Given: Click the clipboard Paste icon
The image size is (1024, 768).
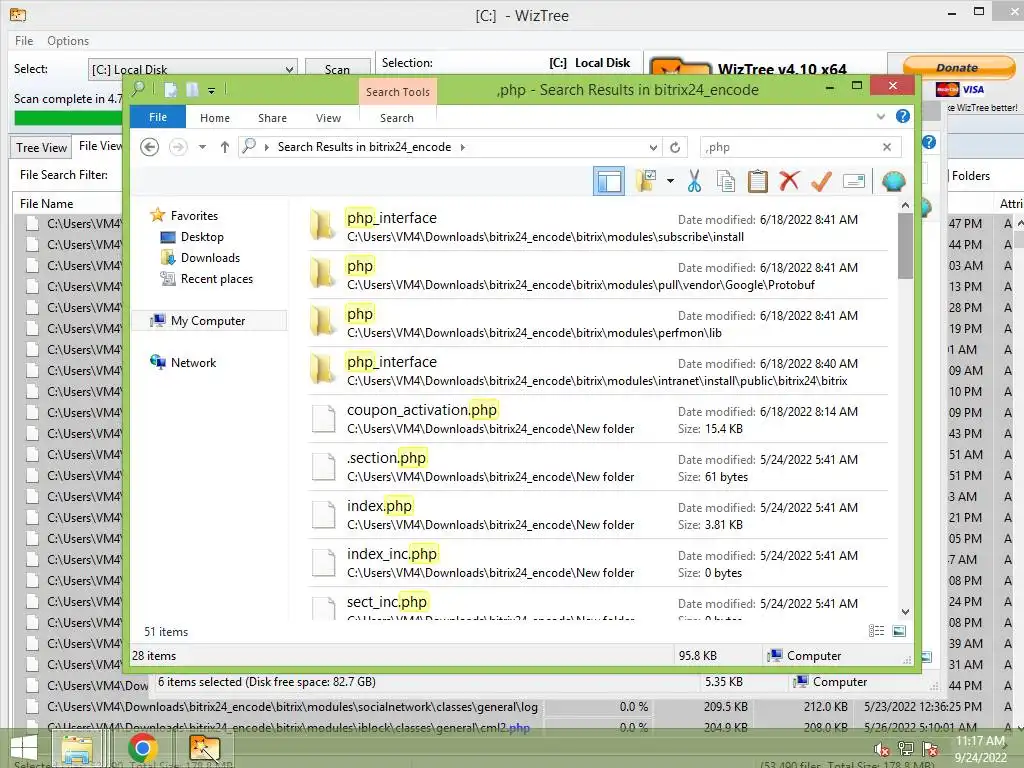Looking at the screenshot, I should point(758,181).
